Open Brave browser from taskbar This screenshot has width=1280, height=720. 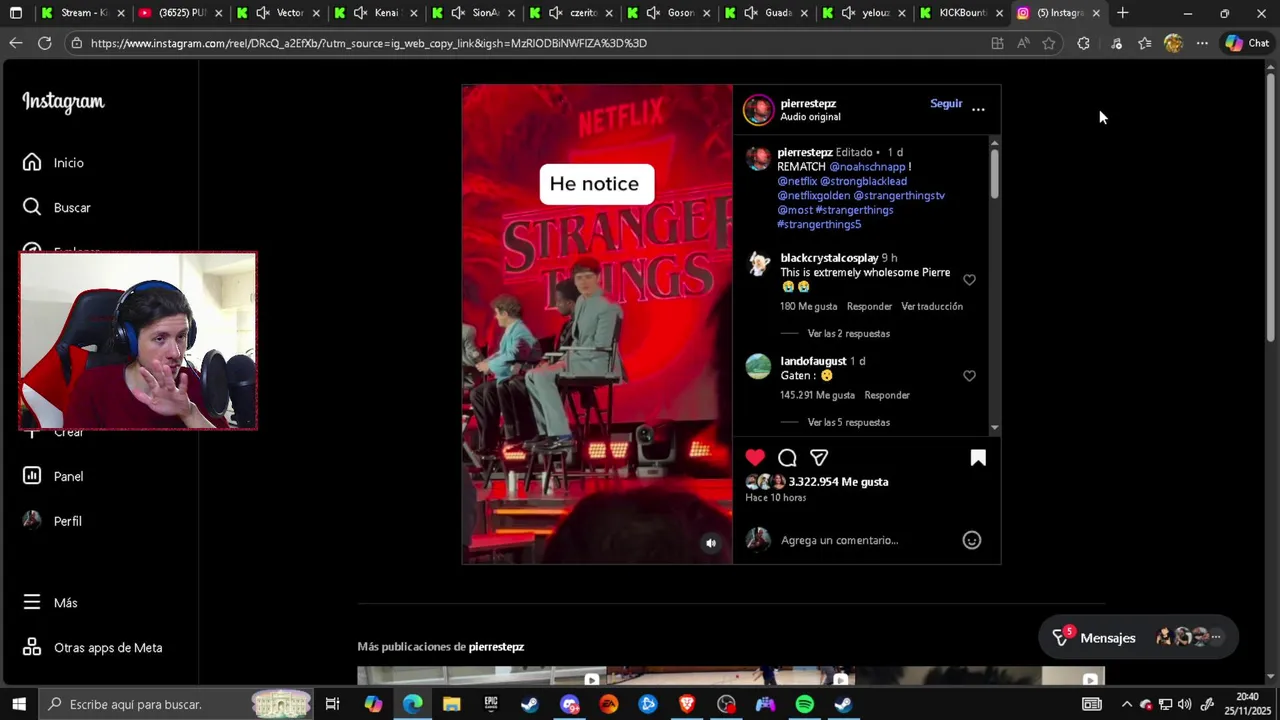[x=687, y=704]
